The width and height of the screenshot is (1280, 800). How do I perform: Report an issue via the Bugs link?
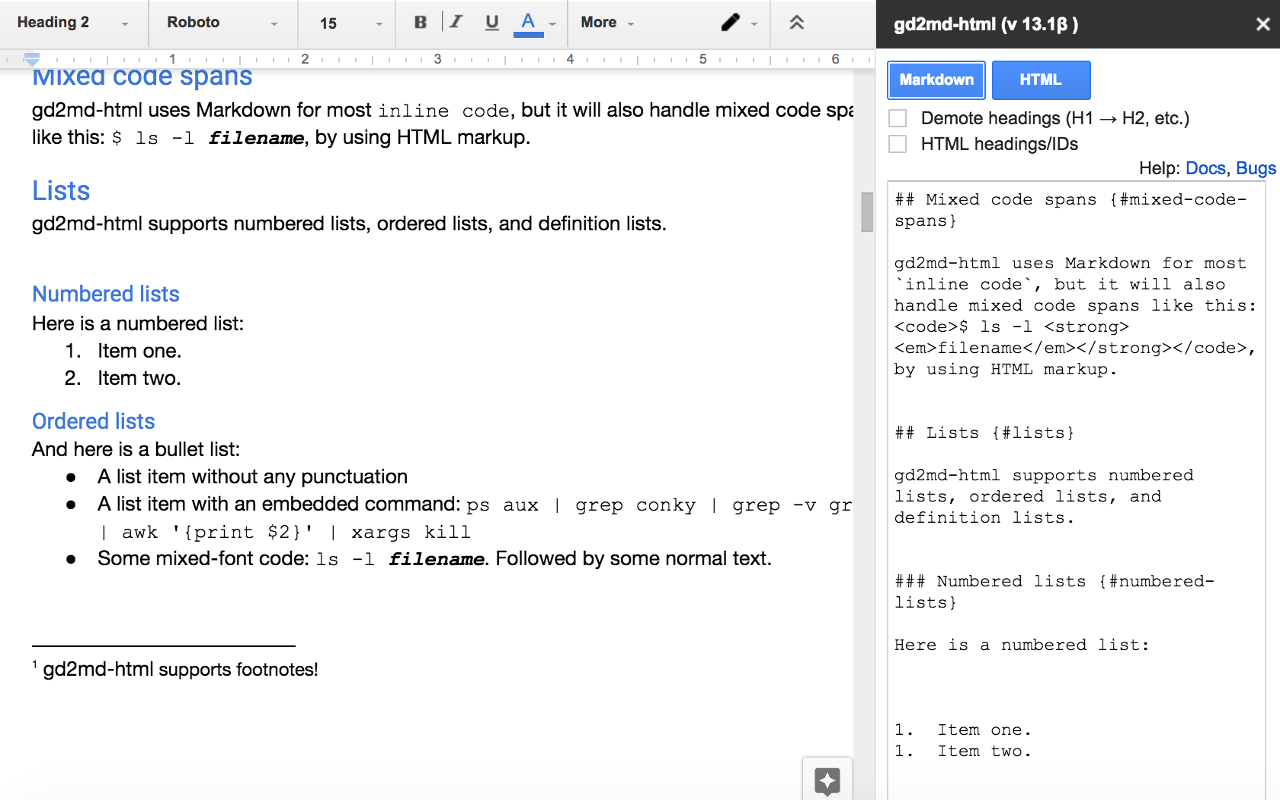1256,168
